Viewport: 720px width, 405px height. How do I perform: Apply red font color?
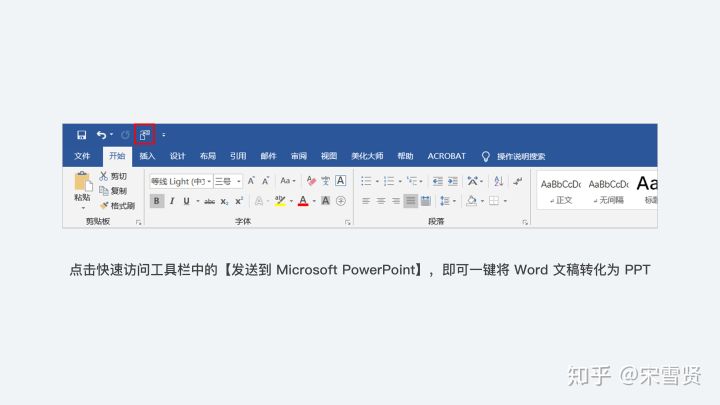(x=303, y=201)
